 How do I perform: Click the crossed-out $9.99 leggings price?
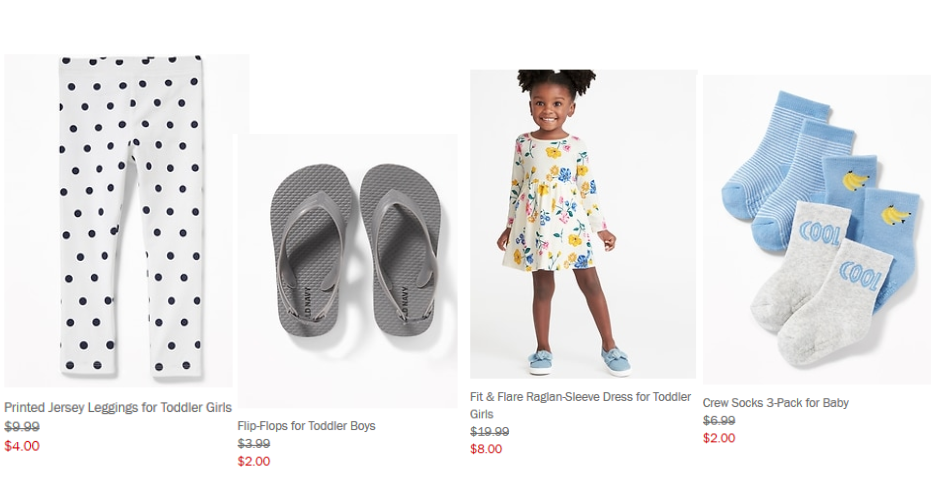pyautogui.click(x=22, y=426)
